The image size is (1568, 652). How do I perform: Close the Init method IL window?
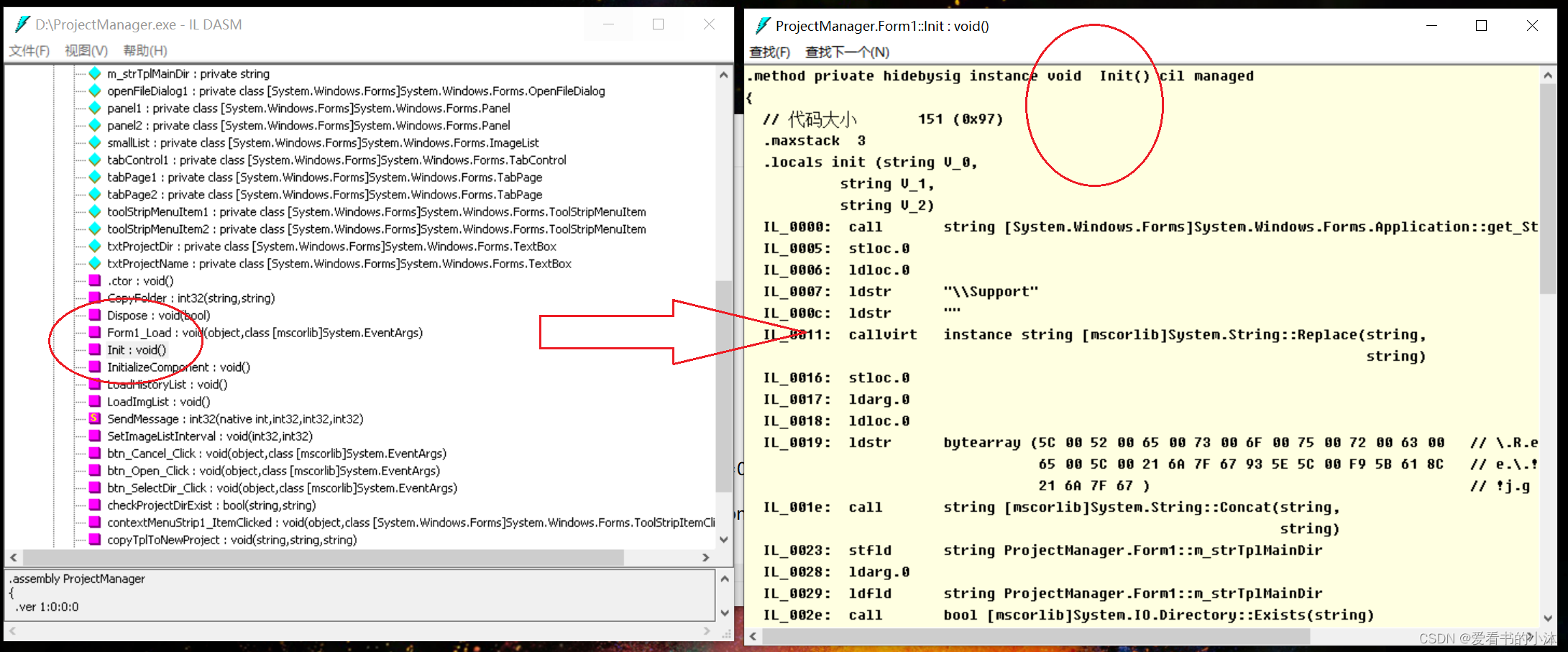pyautogui.click(x=1532, y=26)
